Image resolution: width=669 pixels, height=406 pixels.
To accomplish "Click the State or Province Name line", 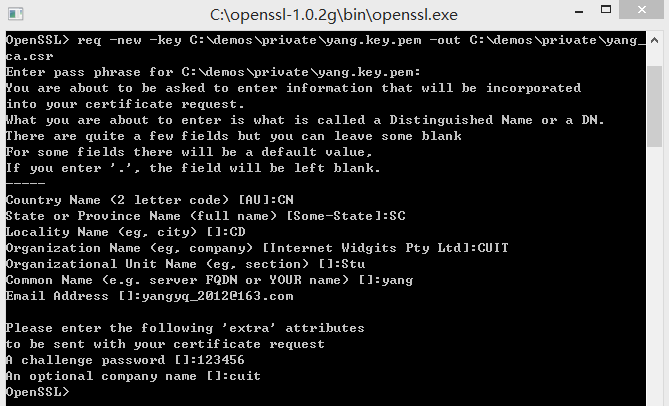I will click(x=206, y=216).
